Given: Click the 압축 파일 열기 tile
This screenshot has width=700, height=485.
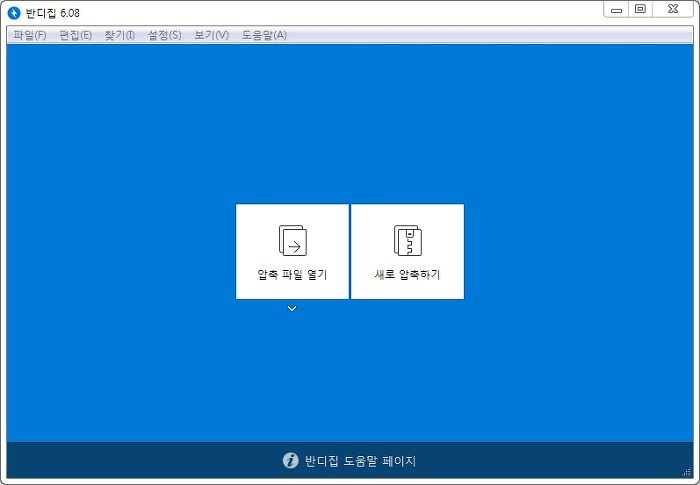Looking at the screenshot, I should click(292, 251).
